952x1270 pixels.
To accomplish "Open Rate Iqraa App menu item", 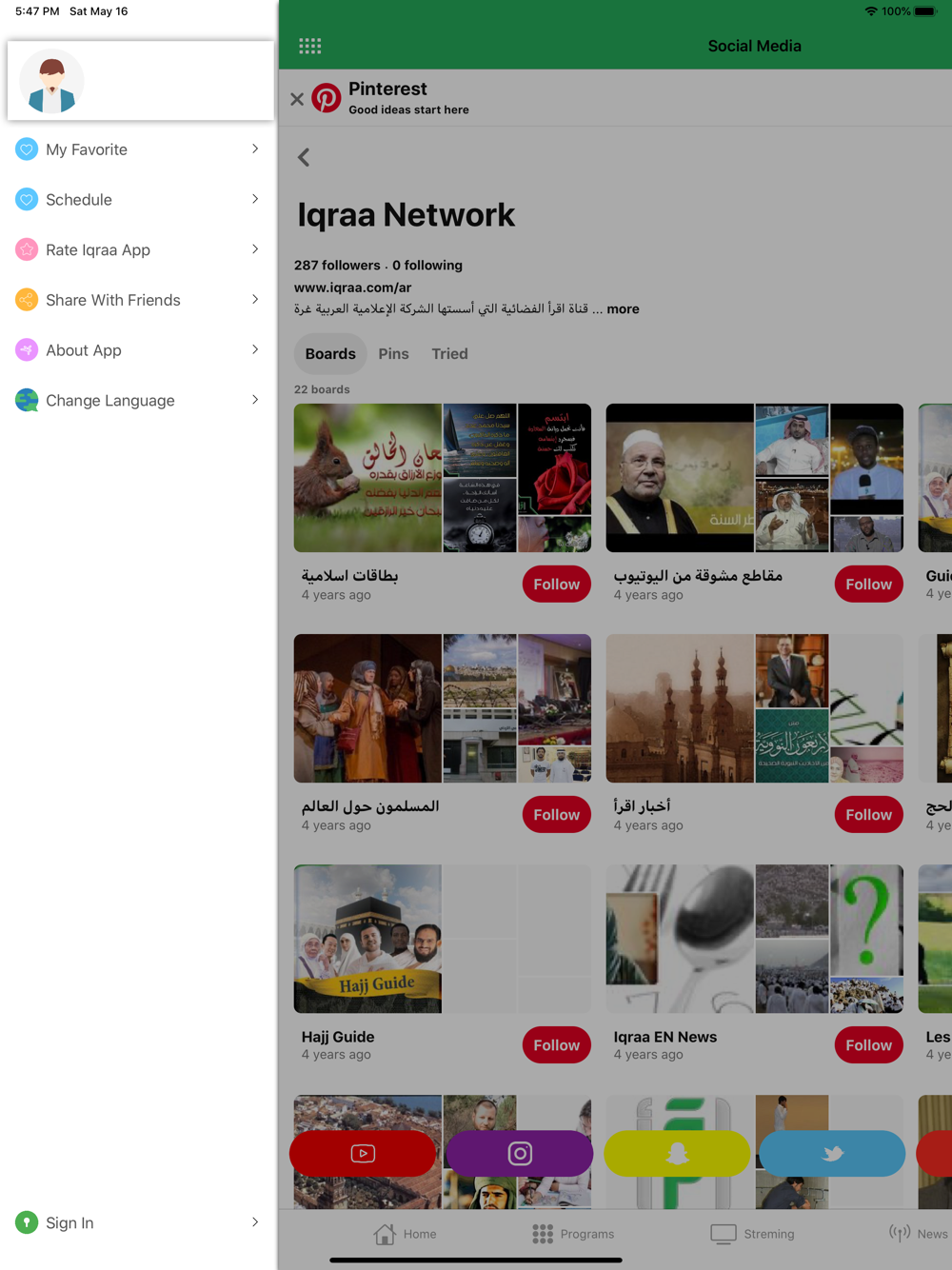I will [x=138, y=249].
